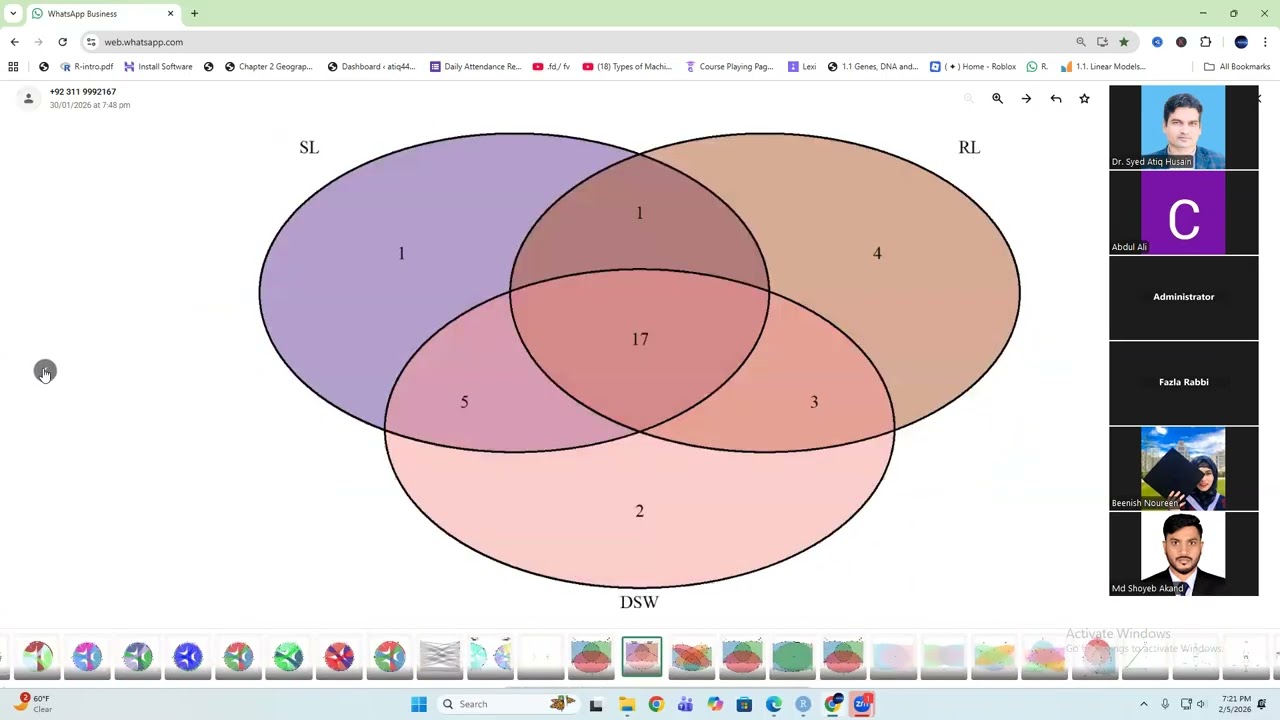Open Chrome three-dot menu
Viewport: 1280px width, 720px height.
coord(1265,42)
